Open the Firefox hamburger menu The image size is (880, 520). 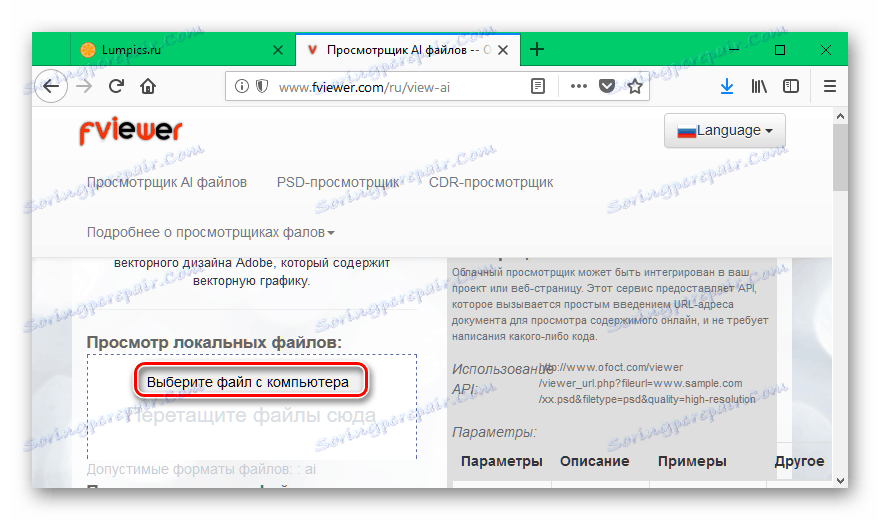830,86
